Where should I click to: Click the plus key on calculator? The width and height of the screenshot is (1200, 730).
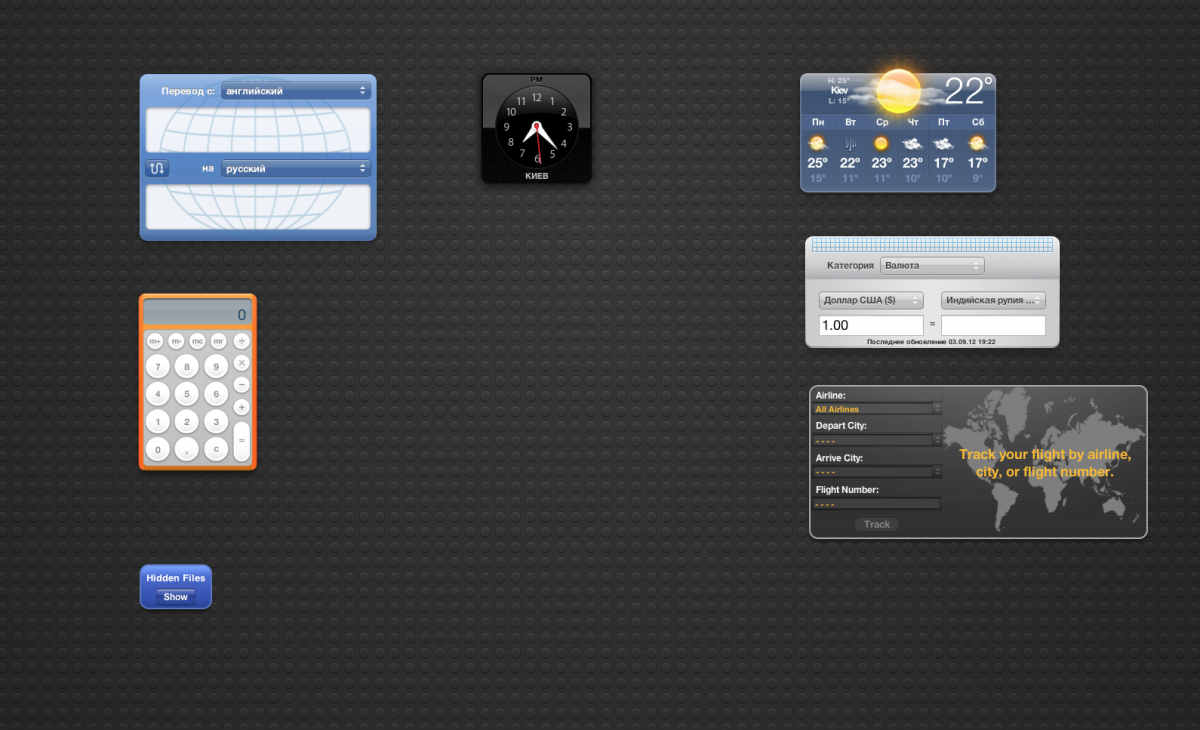click(242, 407)
